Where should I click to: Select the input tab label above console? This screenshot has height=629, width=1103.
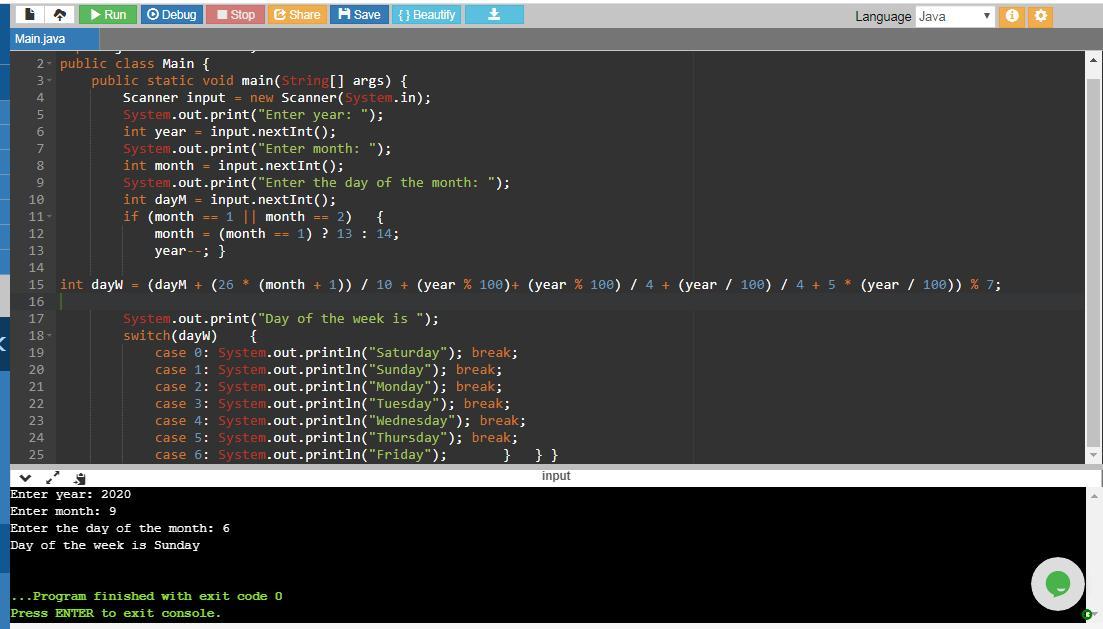click(556, 476)
